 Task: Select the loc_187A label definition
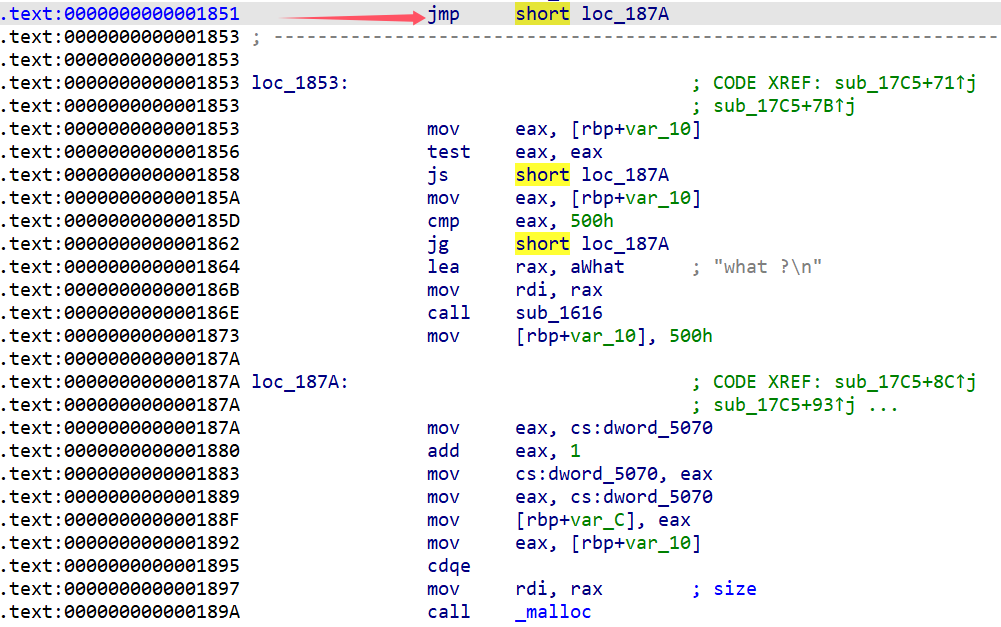(299, 382)
